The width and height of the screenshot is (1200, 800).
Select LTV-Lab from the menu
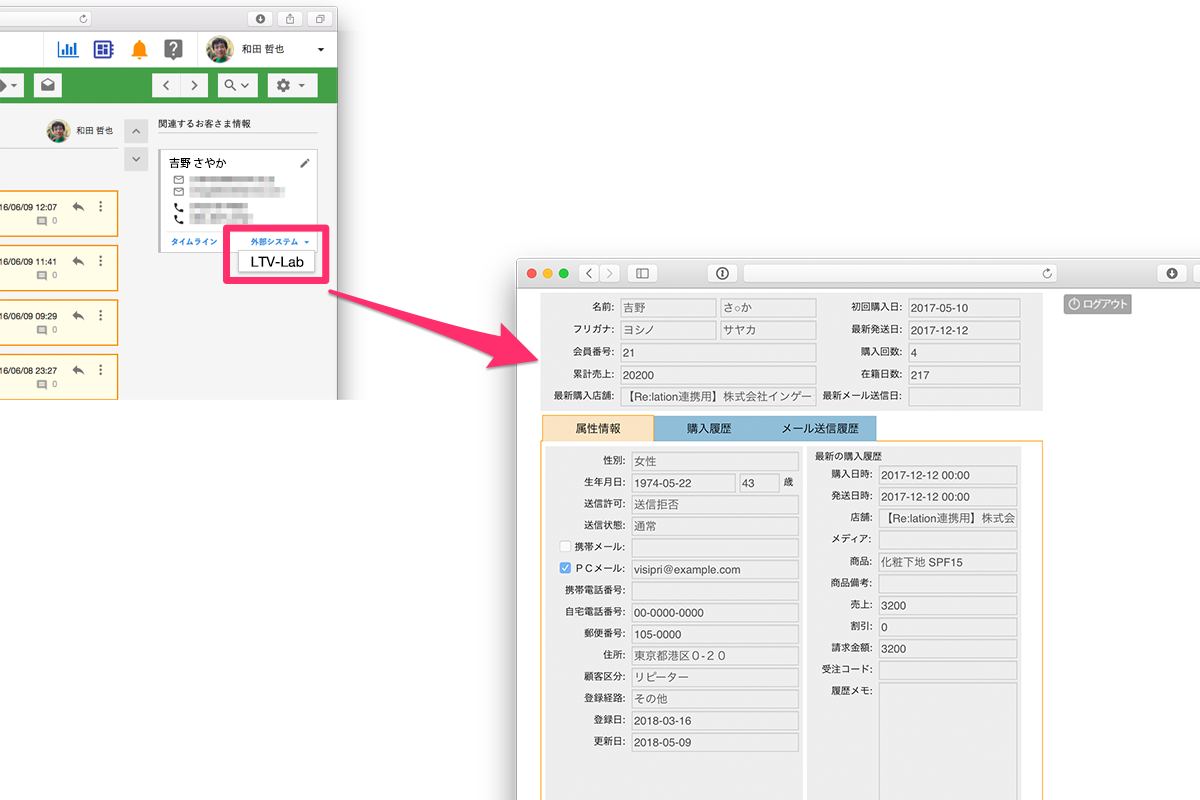click(x=276, y=262)
